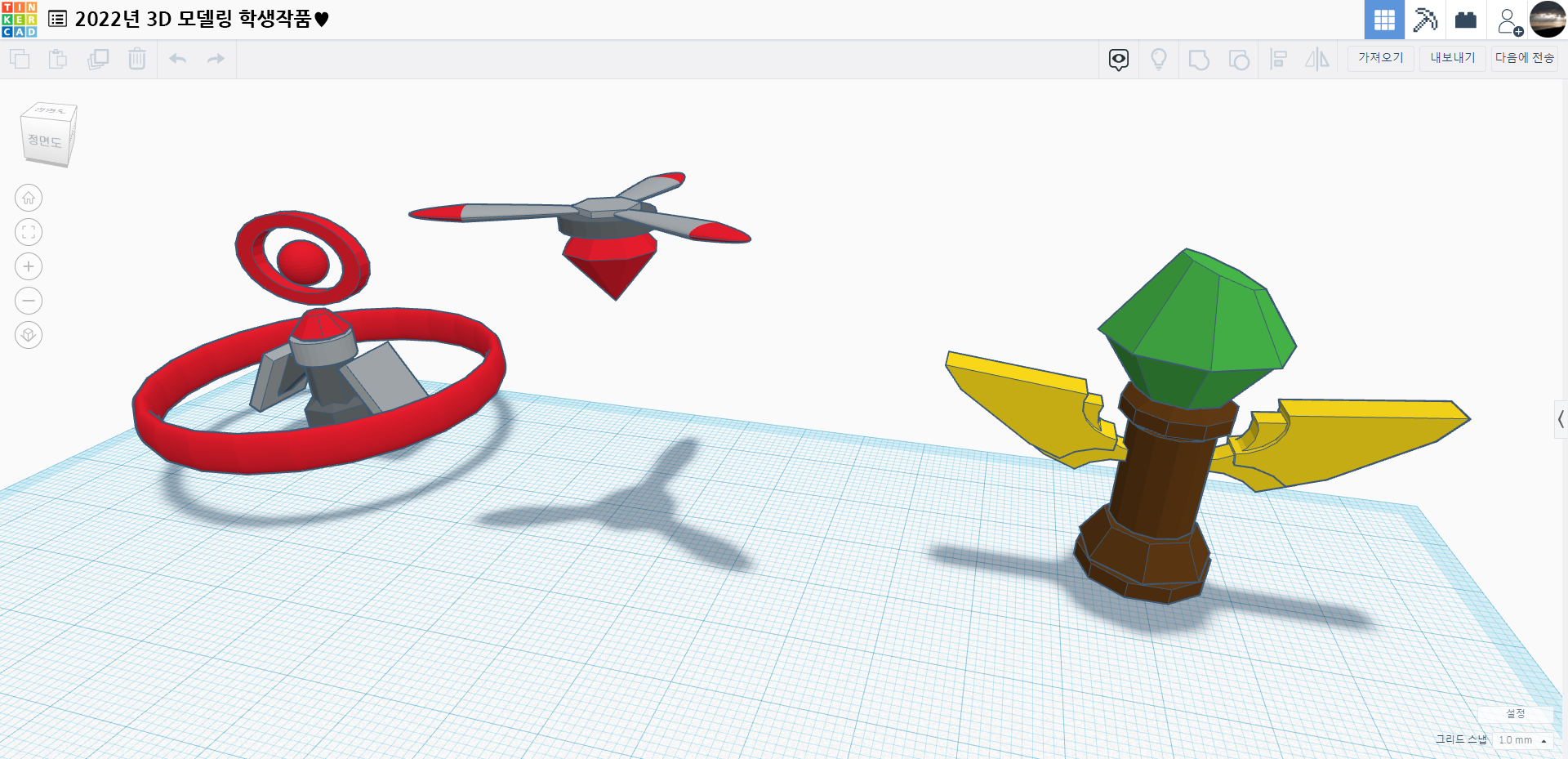Toggle orthographic perspective view cube icon

[x=29, y=335]
